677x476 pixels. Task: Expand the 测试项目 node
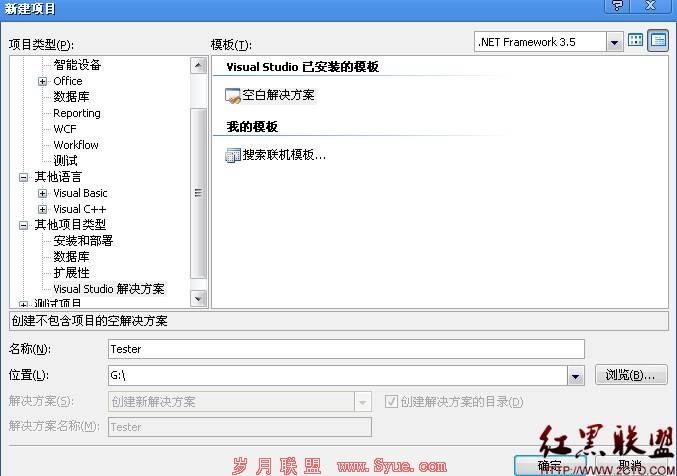point(24,304)
